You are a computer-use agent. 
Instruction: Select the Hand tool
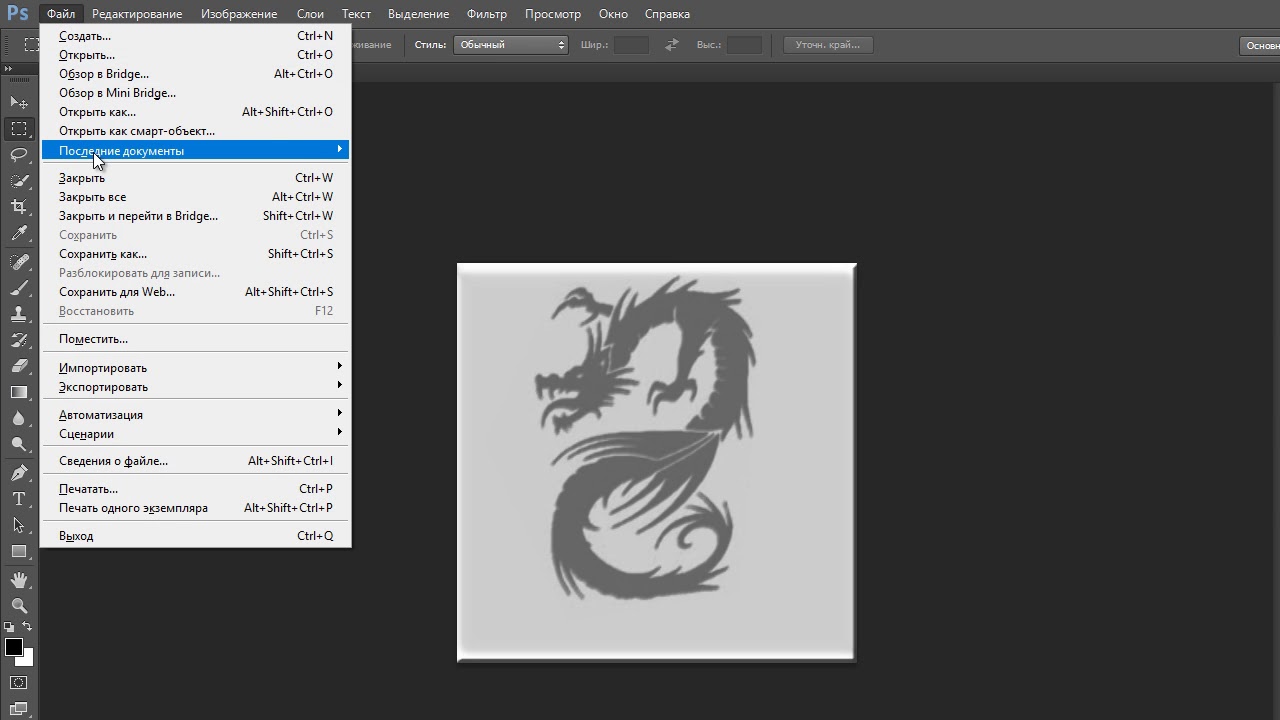19,580
